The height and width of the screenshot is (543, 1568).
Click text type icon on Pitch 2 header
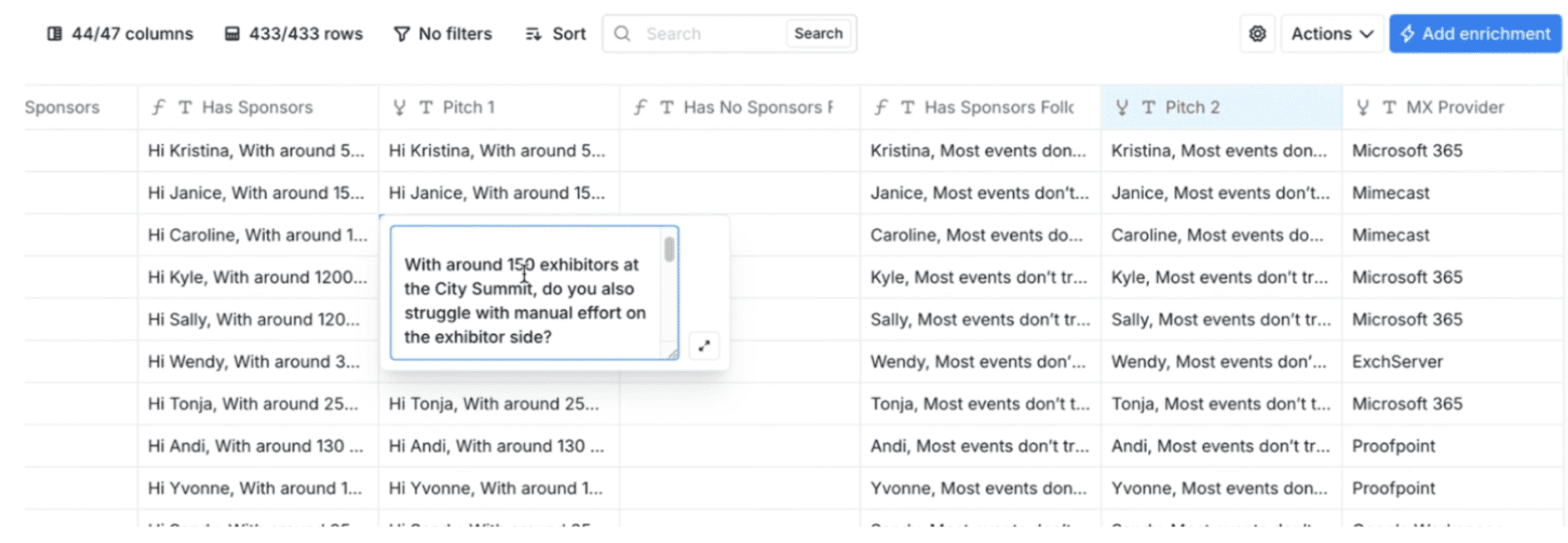(1148, 107)
